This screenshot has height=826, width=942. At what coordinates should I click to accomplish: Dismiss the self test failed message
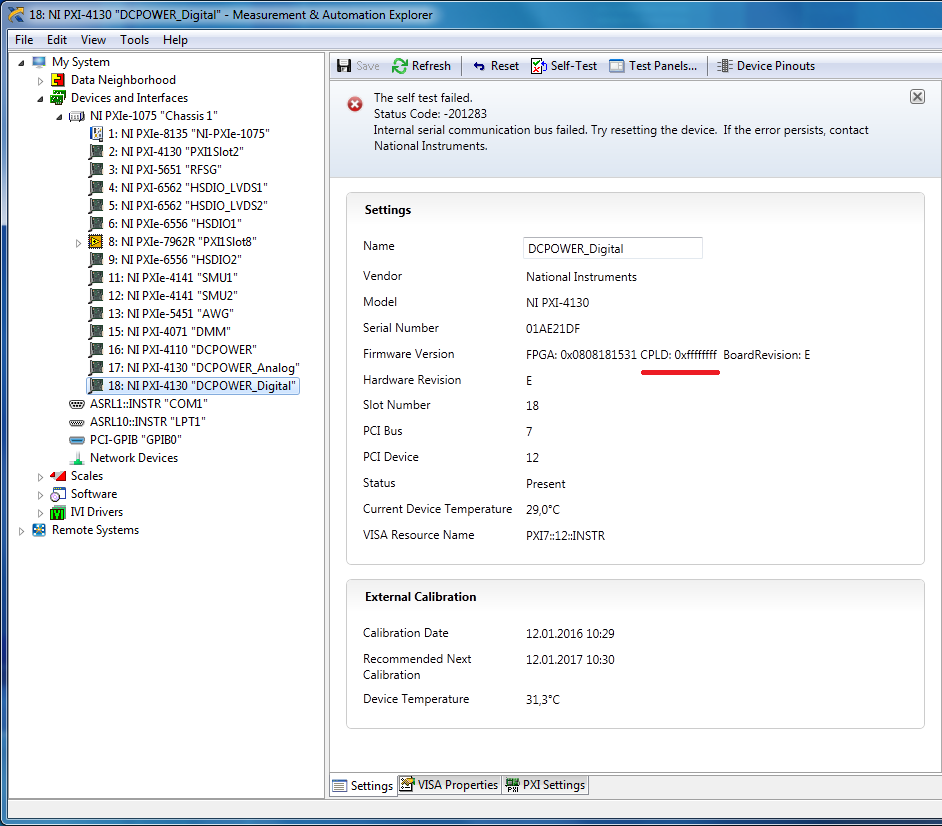click(x=917, y=97)
